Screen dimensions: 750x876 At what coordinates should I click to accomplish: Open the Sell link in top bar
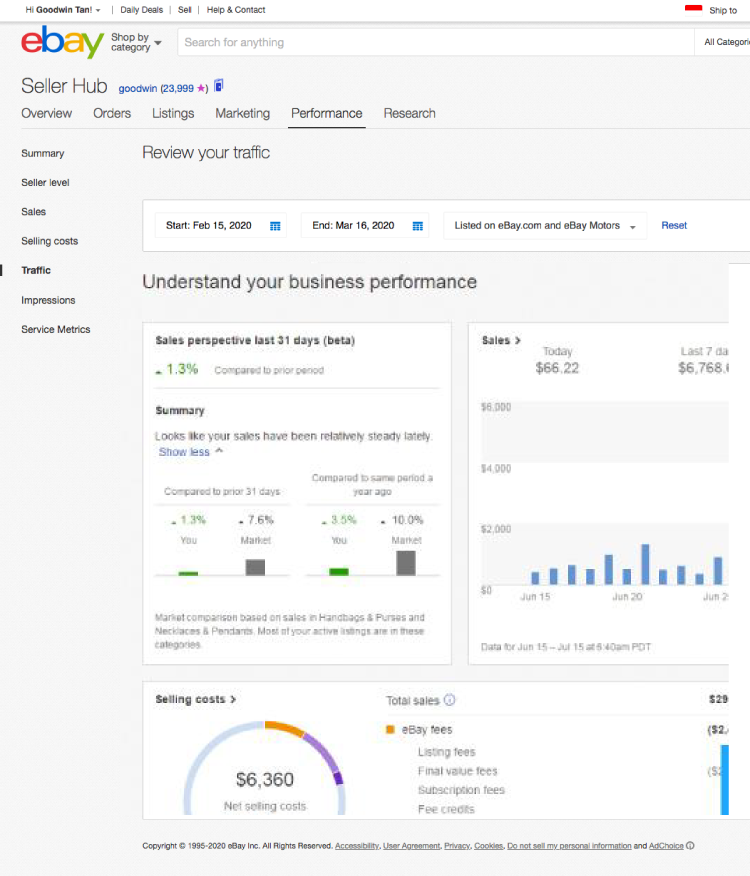184,10
